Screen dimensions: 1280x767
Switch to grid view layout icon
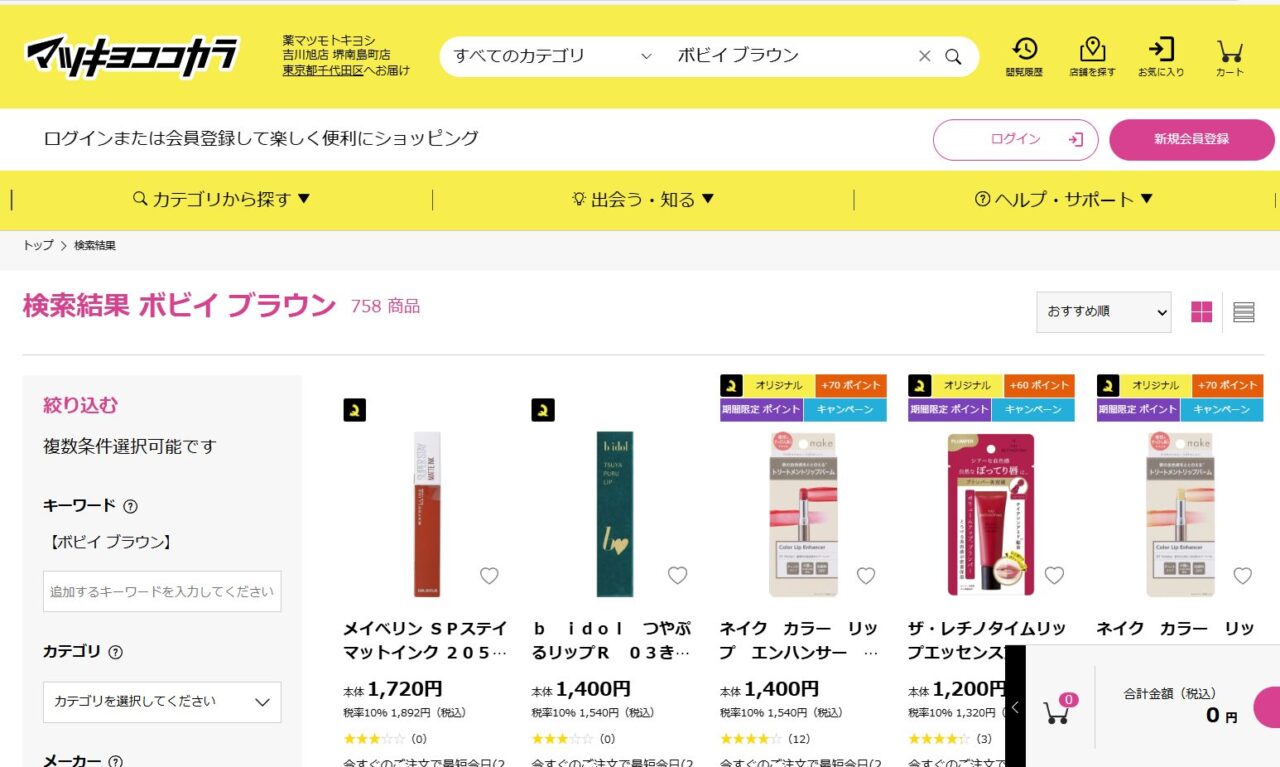(1202, 312)
